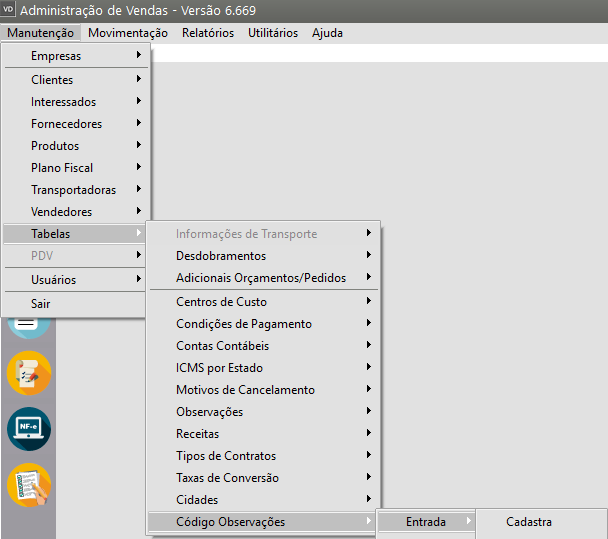608x539 pixels.
Task: Click the Ajuda menu
Action: pyautogui.click(x=327, y=33)
